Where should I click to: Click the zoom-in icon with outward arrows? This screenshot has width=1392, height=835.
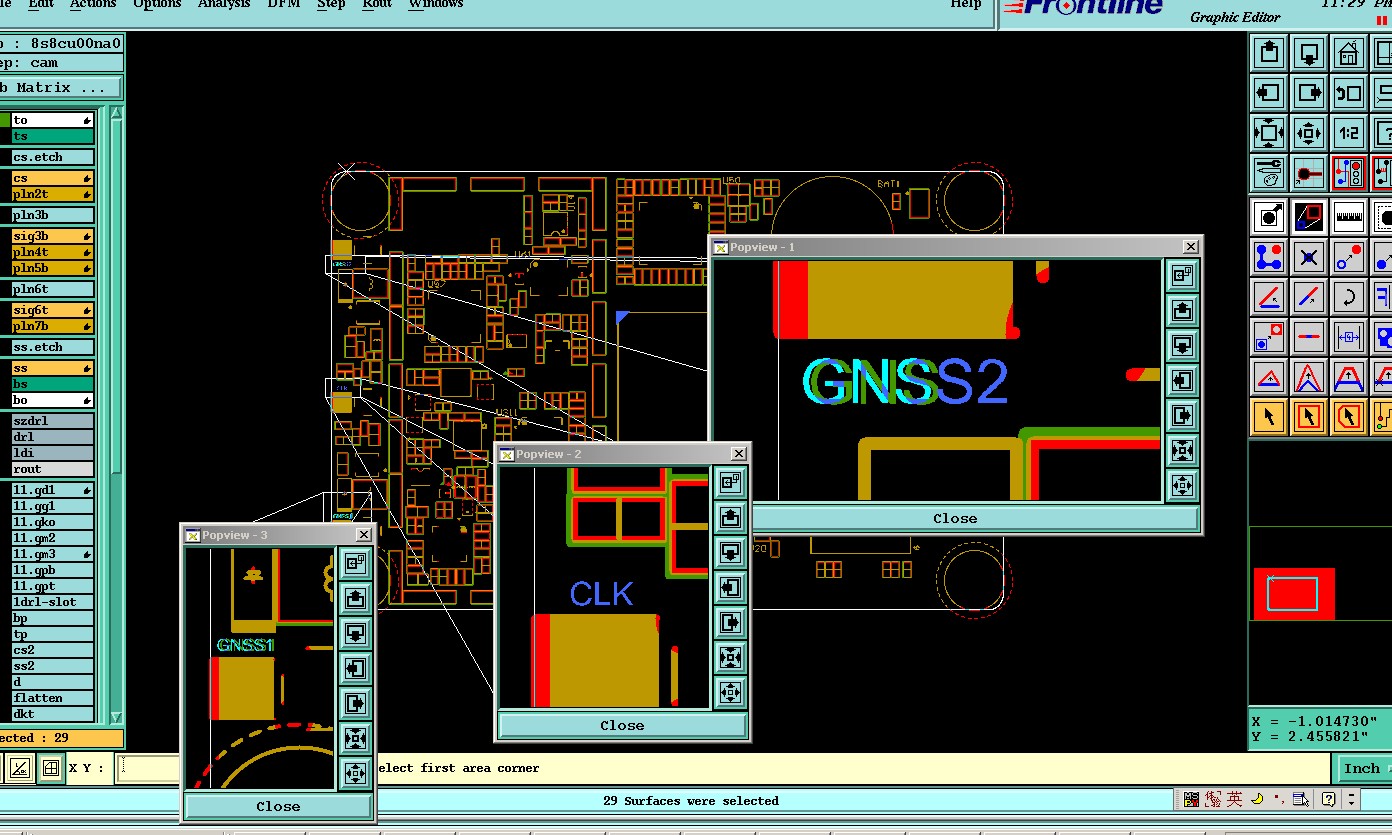coord(1269,132)
